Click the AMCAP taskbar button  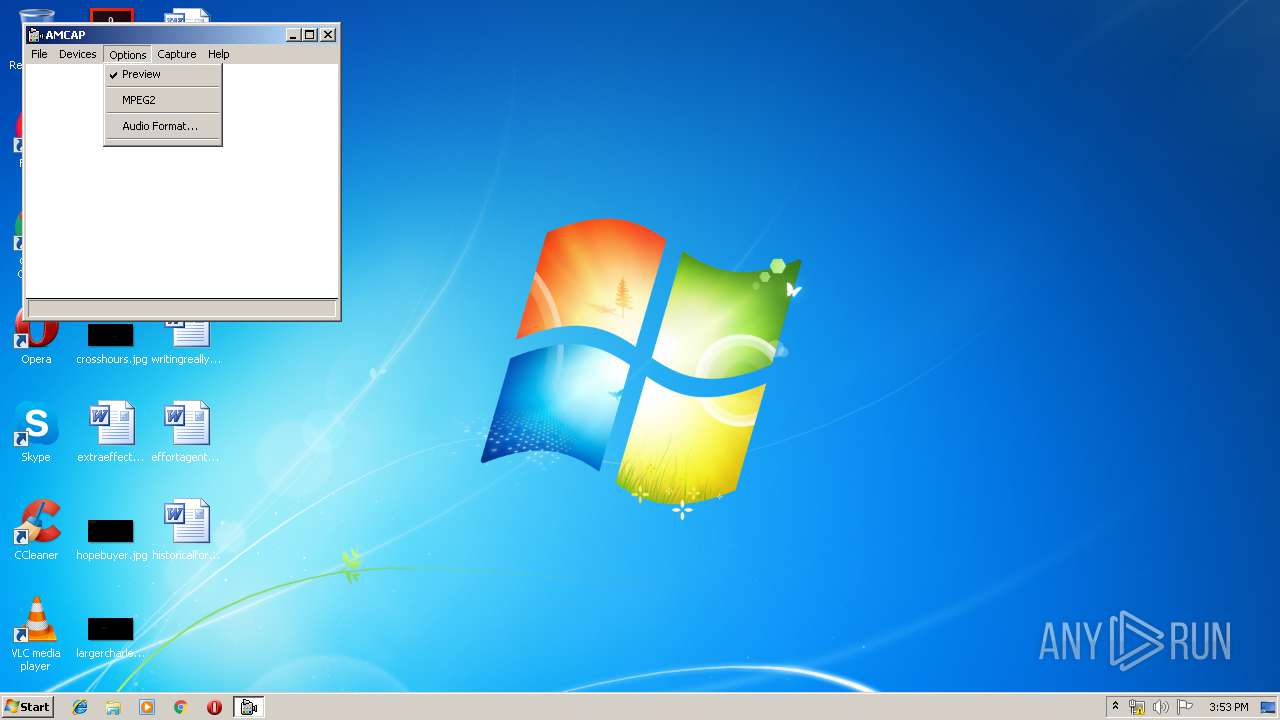249,707
